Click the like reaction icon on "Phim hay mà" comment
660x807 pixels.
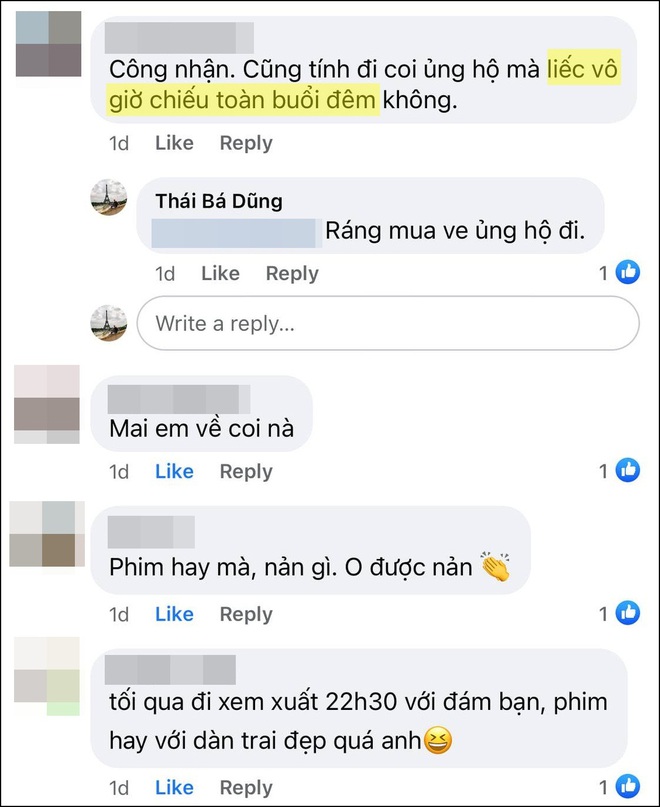[628, 613]
